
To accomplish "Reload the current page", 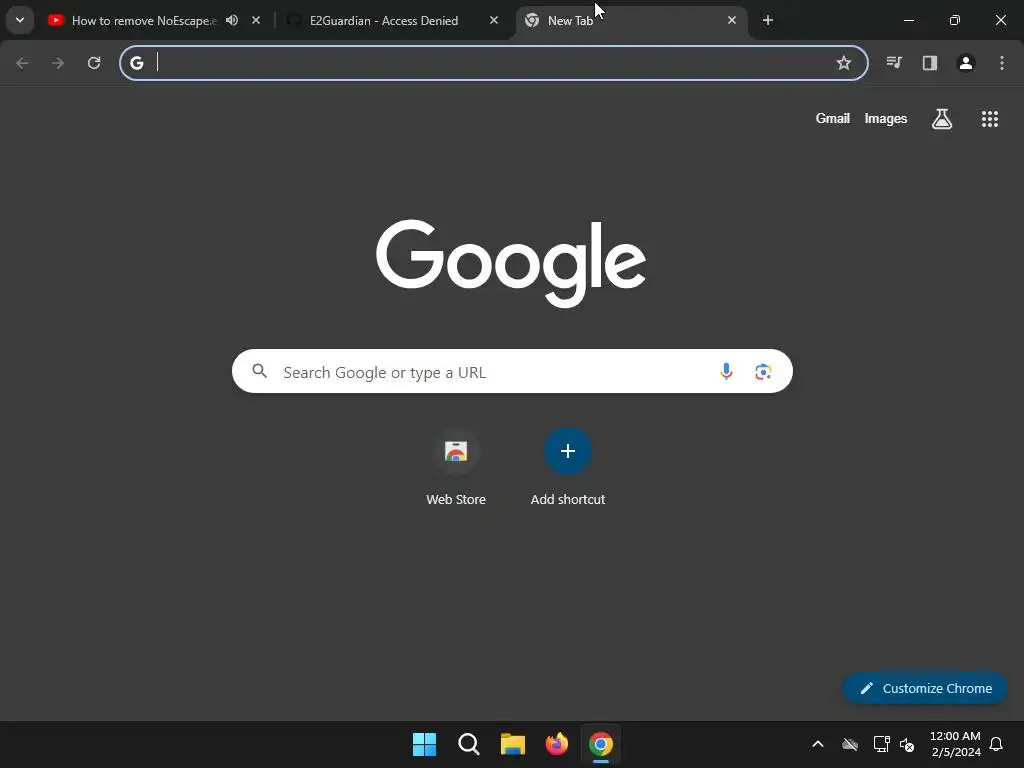I will tap(94, 63).
